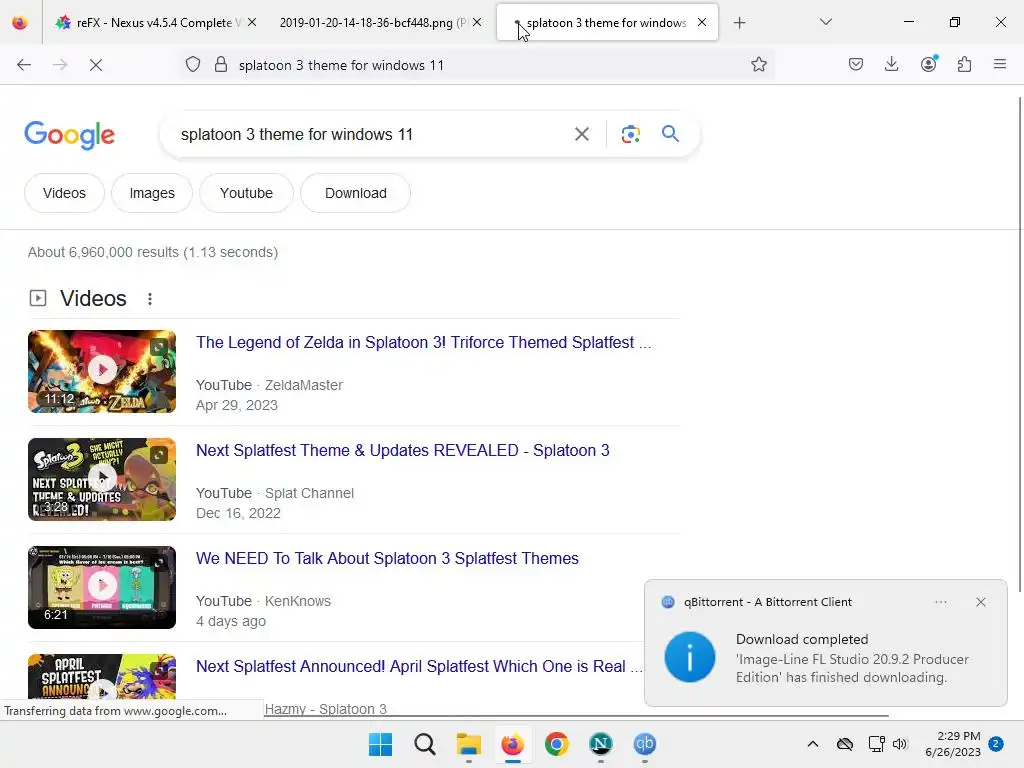Close the 2019-01-20 png tab
The width and height of the screenshot is (1024, 768).
(x=477, y=23)
